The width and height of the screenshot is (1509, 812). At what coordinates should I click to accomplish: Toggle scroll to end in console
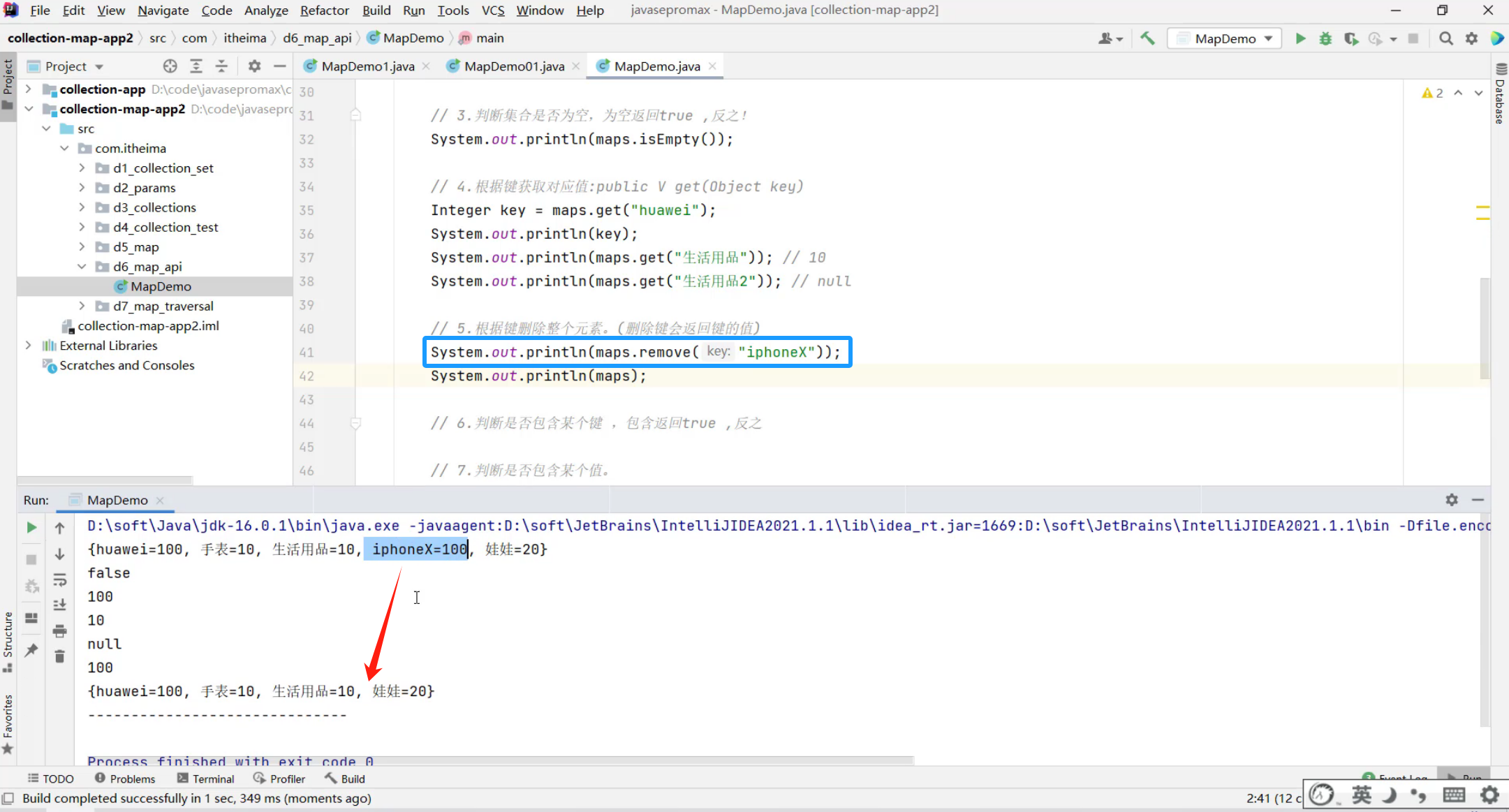click(x=60, y=605)
